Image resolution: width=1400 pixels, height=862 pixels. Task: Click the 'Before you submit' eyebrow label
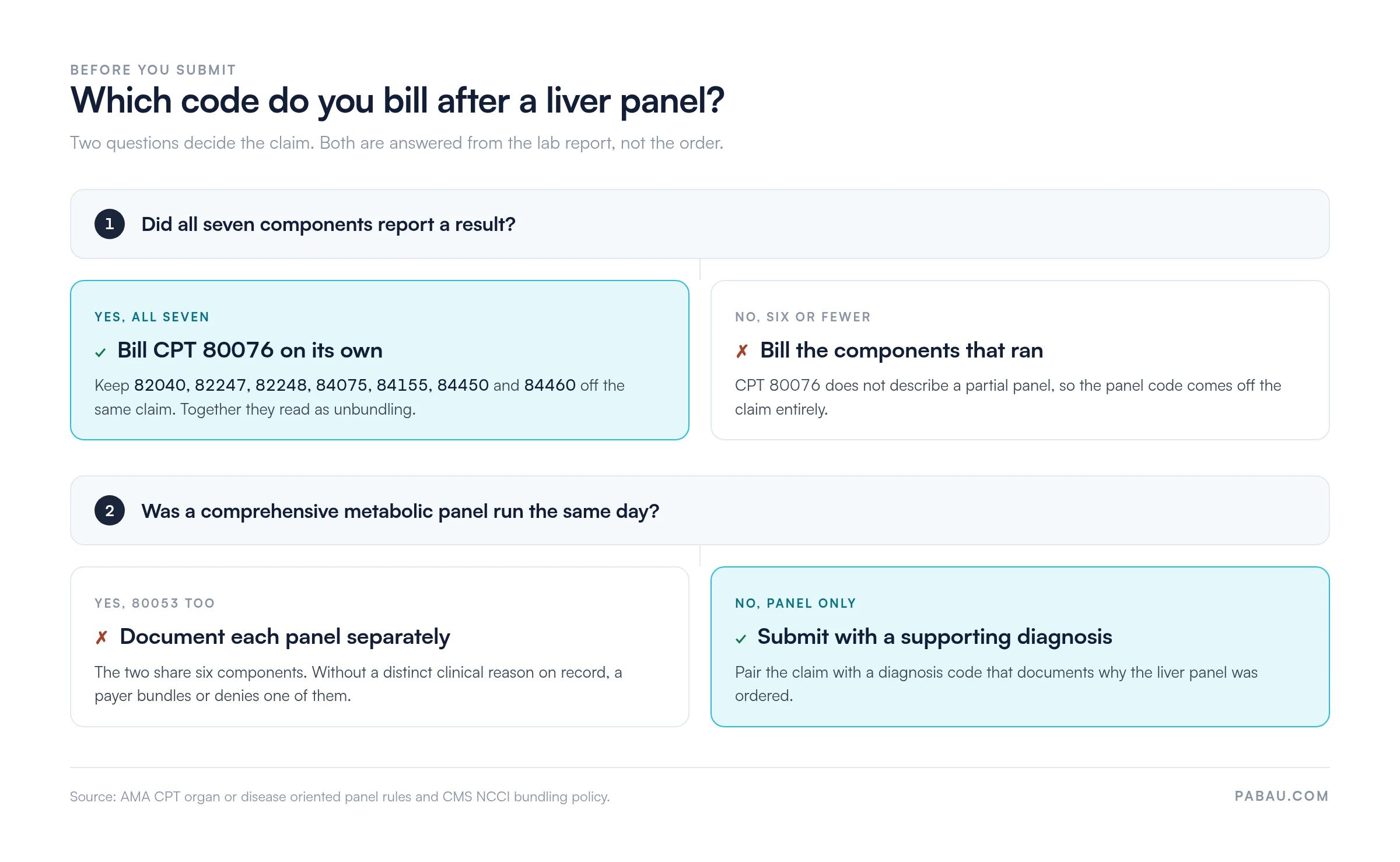coord(153,70)
